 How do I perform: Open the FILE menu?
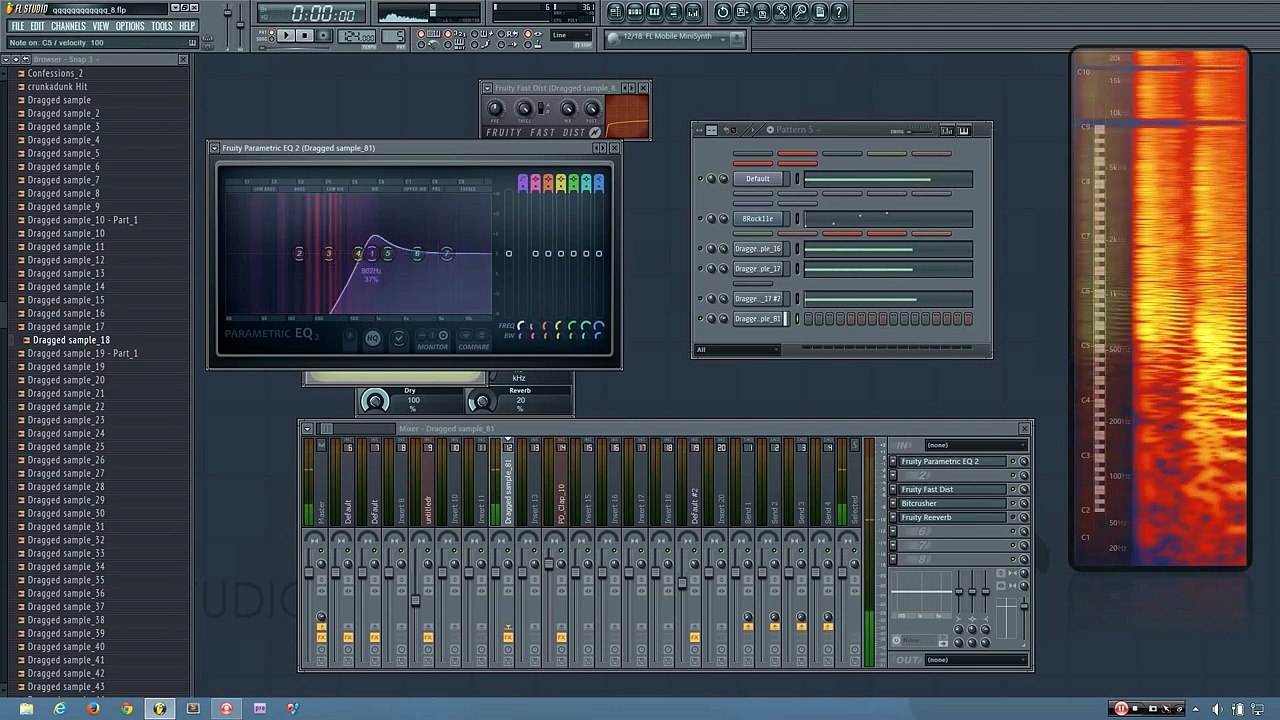17,26
